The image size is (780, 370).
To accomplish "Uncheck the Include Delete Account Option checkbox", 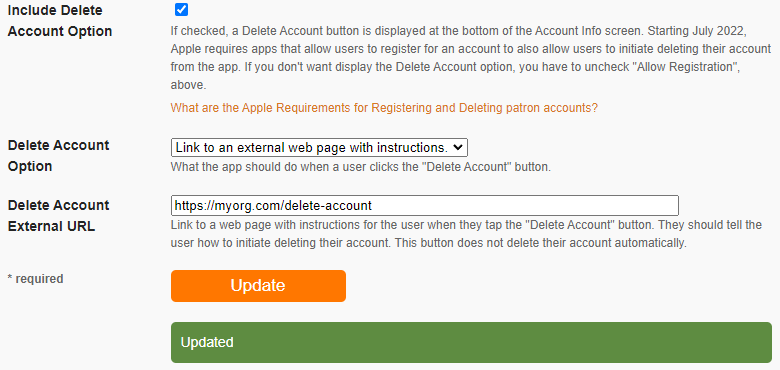I will coord(182,9).
